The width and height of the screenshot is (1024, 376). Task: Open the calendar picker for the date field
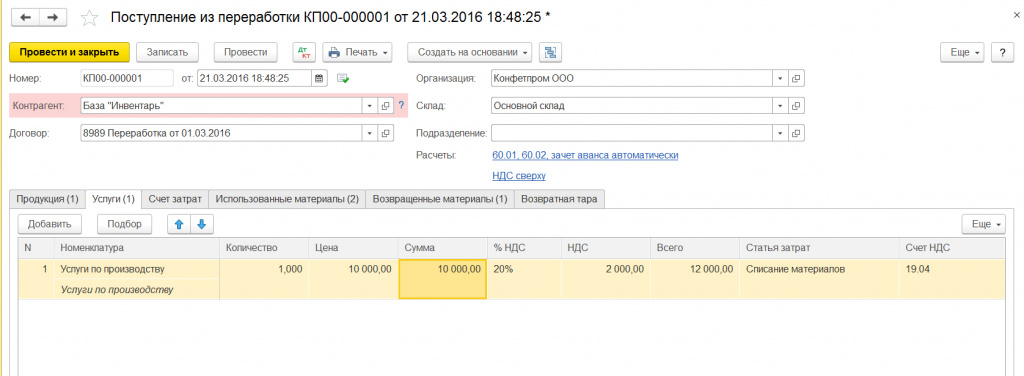[x=319, y=78]
